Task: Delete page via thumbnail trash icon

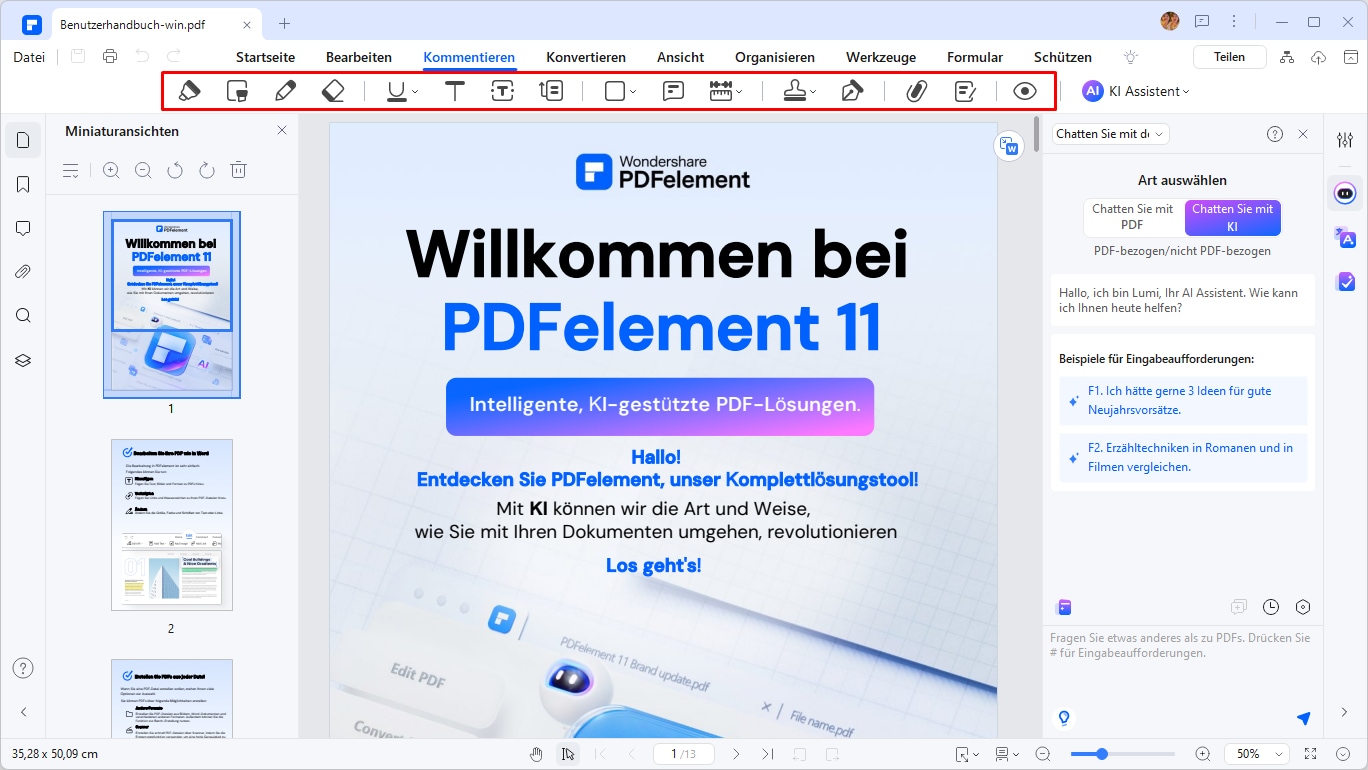Action: (x=239, y=171)
